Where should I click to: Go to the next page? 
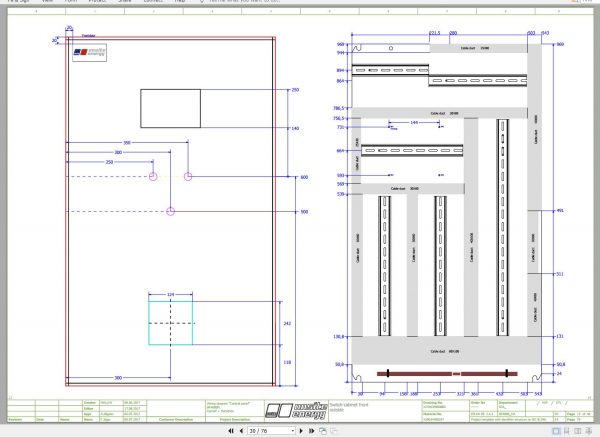pos(301,431)
